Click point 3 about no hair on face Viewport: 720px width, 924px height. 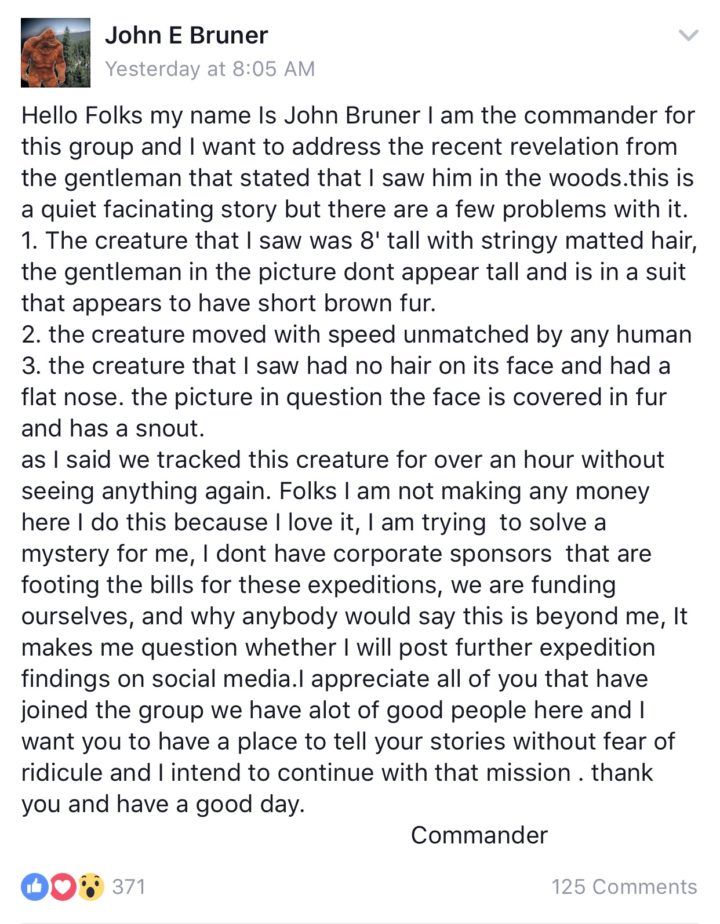point(346,366)
